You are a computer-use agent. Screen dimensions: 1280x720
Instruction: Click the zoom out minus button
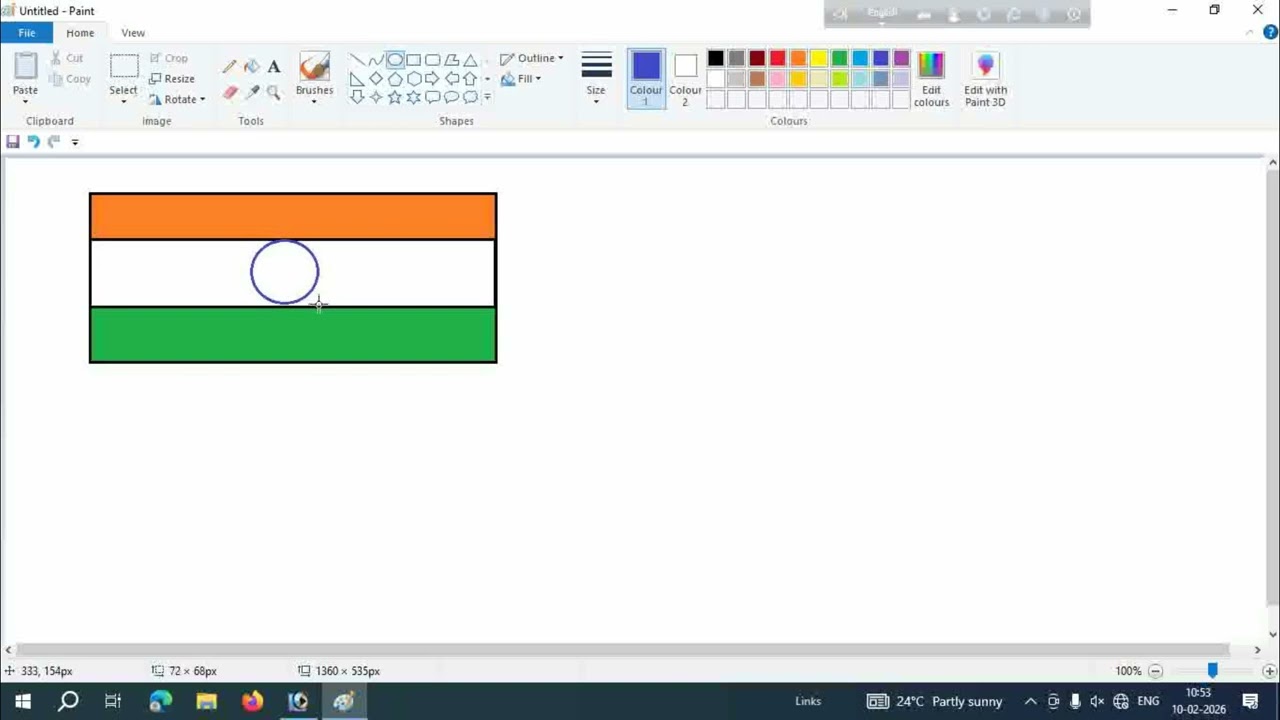[1156, 671]
